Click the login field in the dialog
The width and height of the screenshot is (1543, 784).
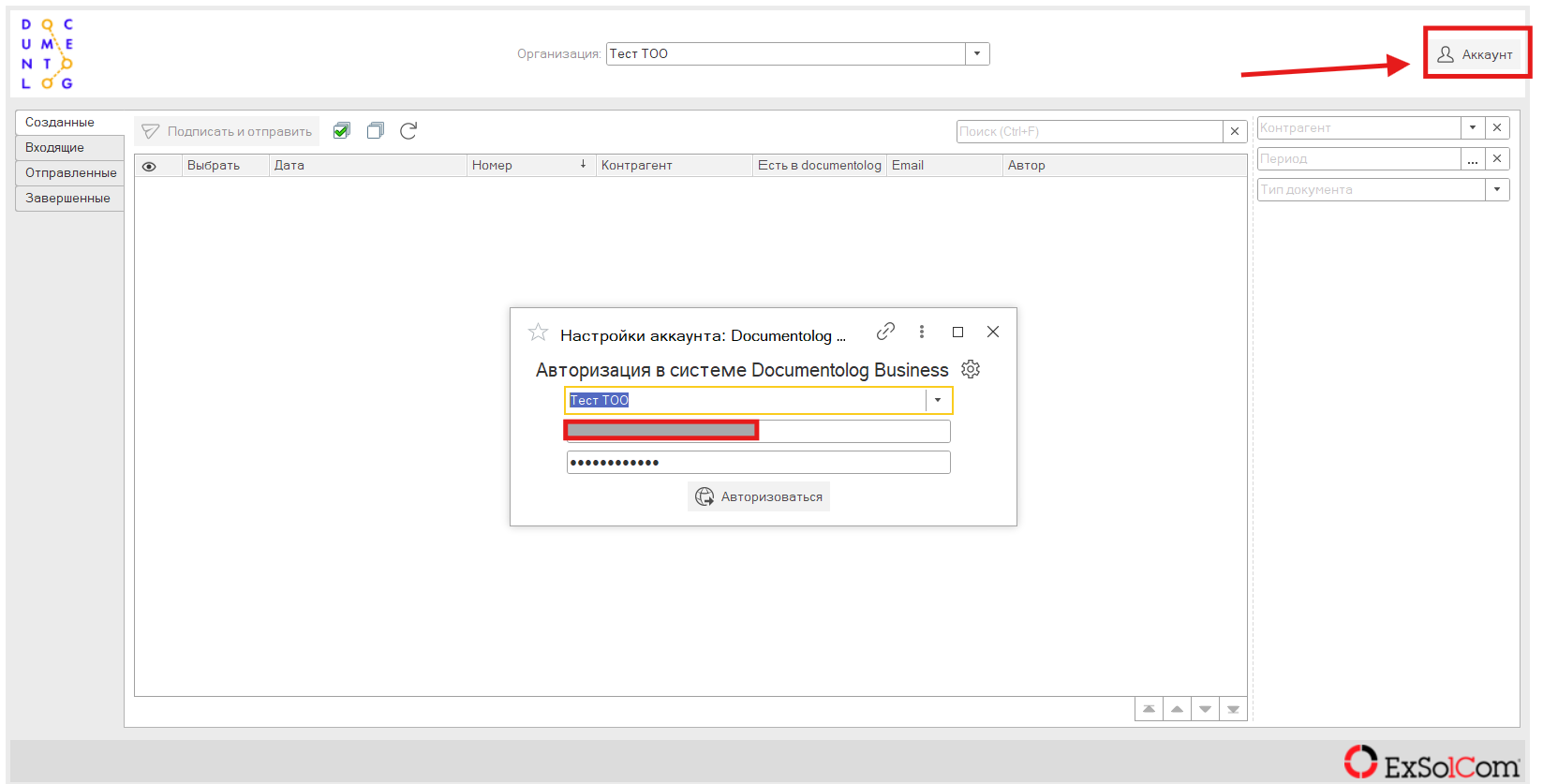(x=758, y=431)
